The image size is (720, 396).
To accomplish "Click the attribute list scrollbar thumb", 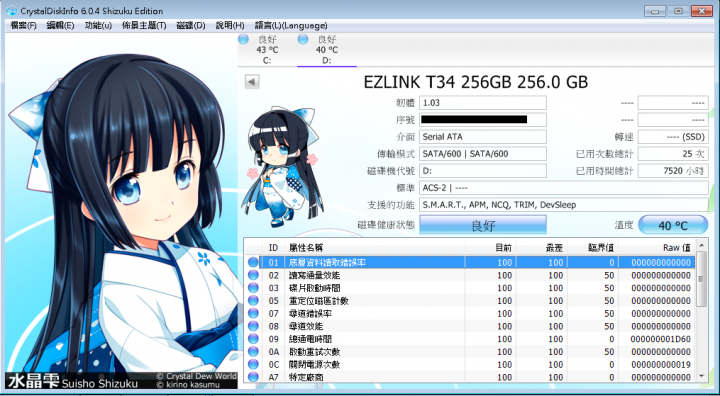I will pos(701,278).
